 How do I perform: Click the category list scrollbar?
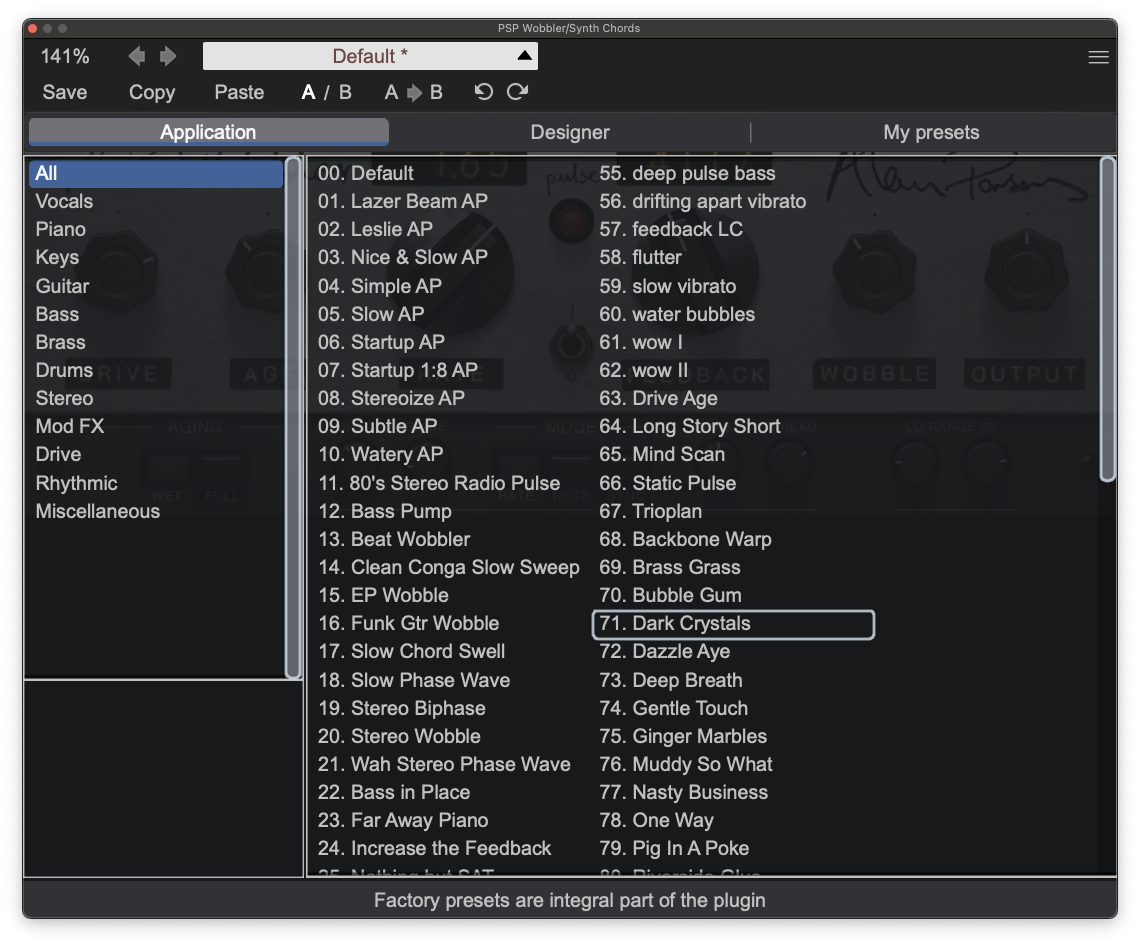pyautogui.click(x=293, y=418)
